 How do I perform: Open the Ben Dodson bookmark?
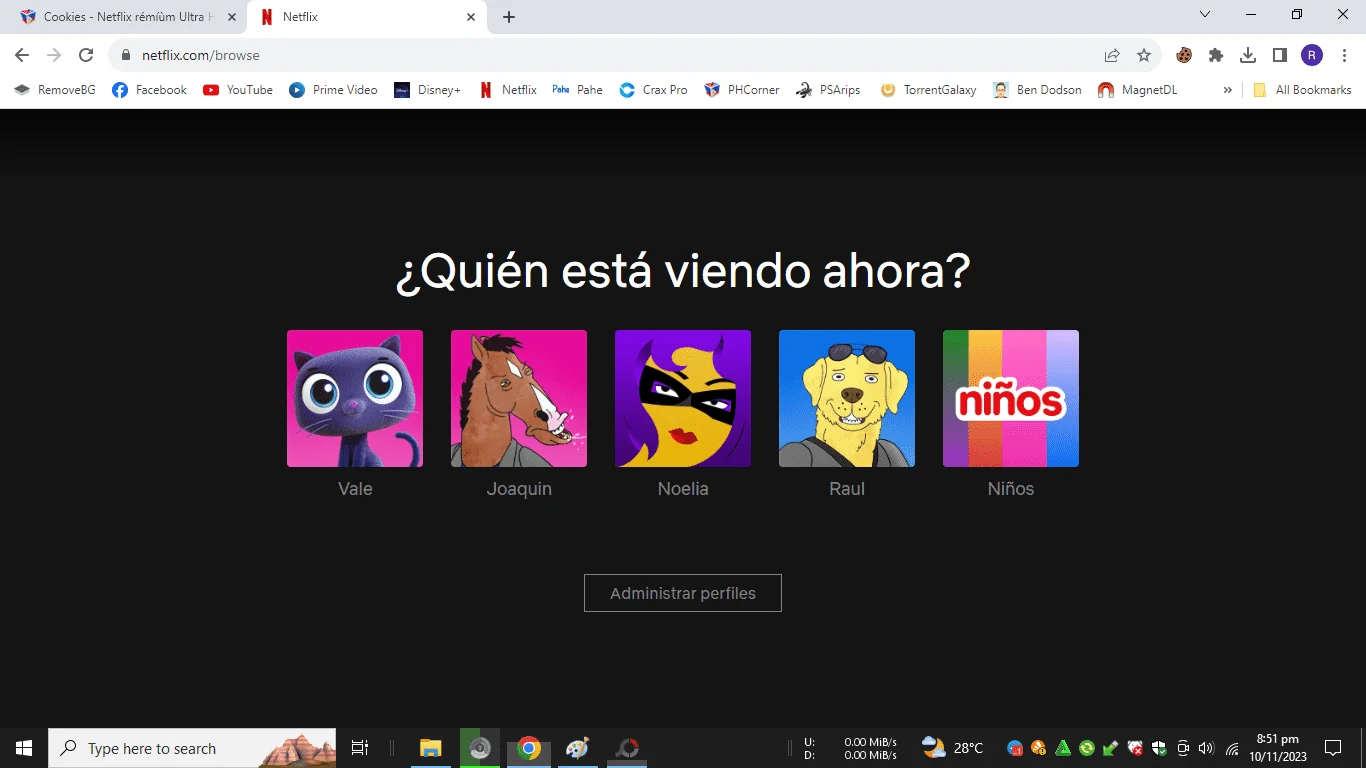(x=1037, y=90)
